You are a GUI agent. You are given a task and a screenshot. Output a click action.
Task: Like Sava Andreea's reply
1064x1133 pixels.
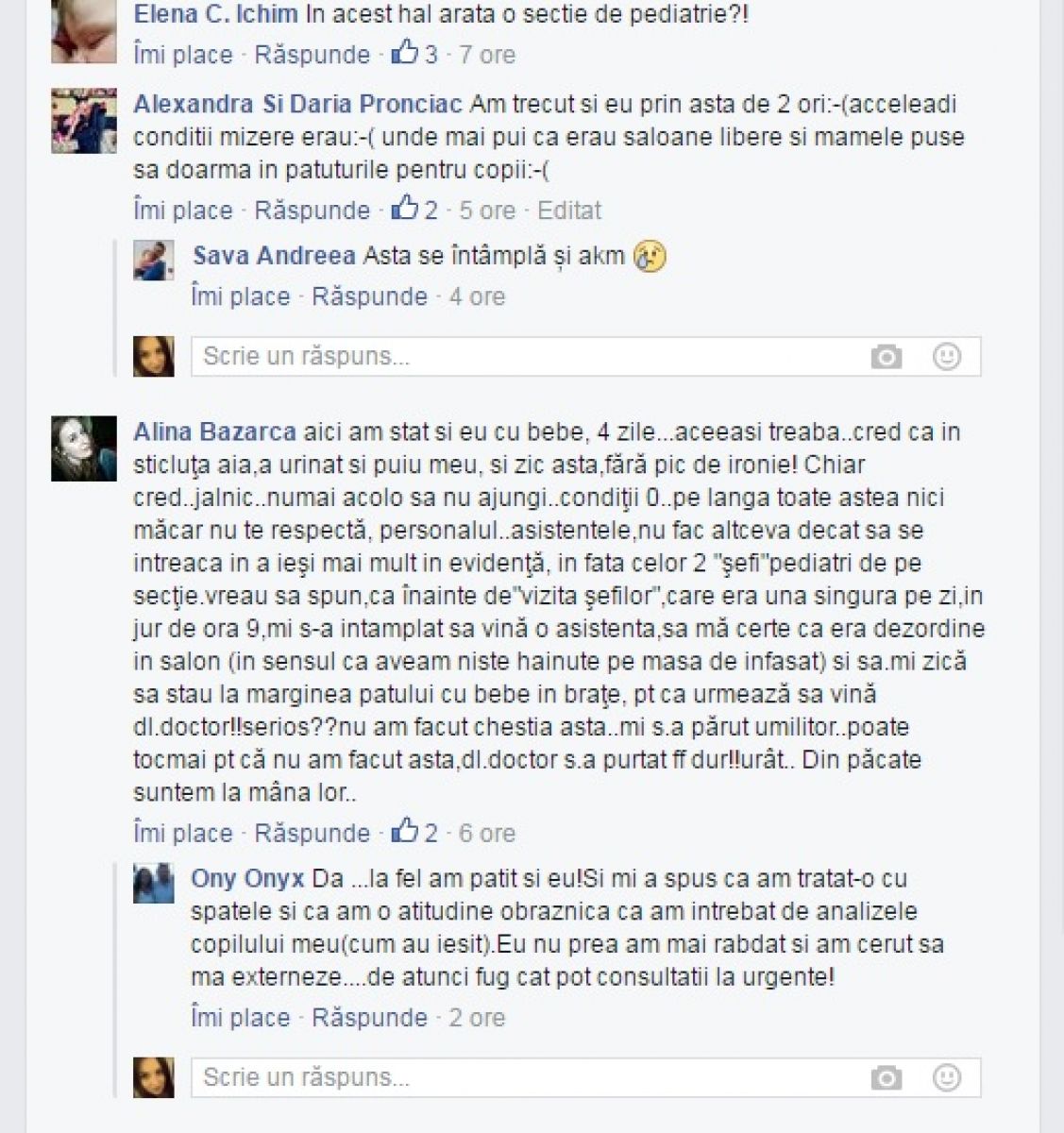[x=241, y=296]
